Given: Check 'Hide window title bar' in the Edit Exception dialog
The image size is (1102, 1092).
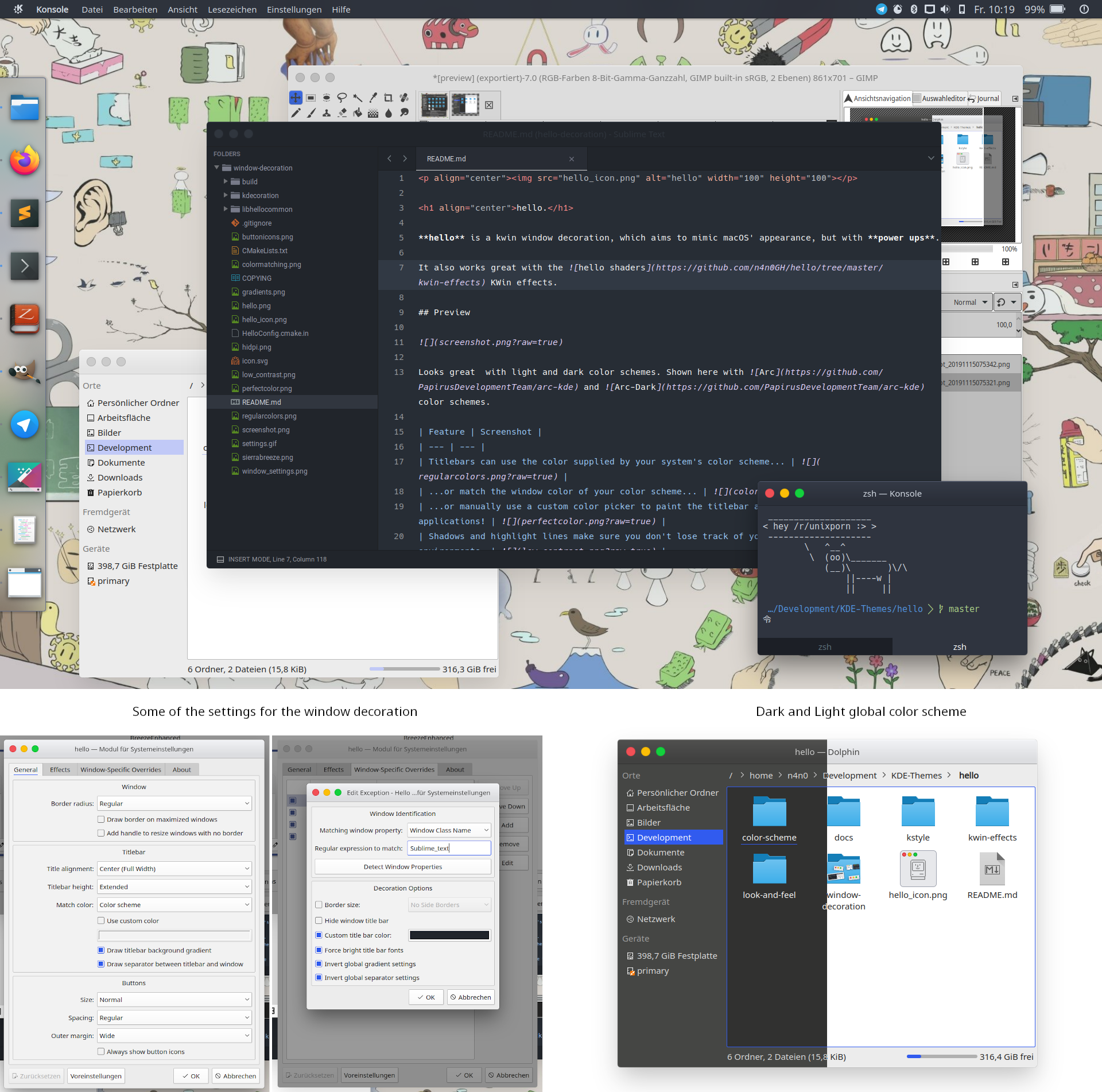Looking at the screenshot, I should coord(319,920).
